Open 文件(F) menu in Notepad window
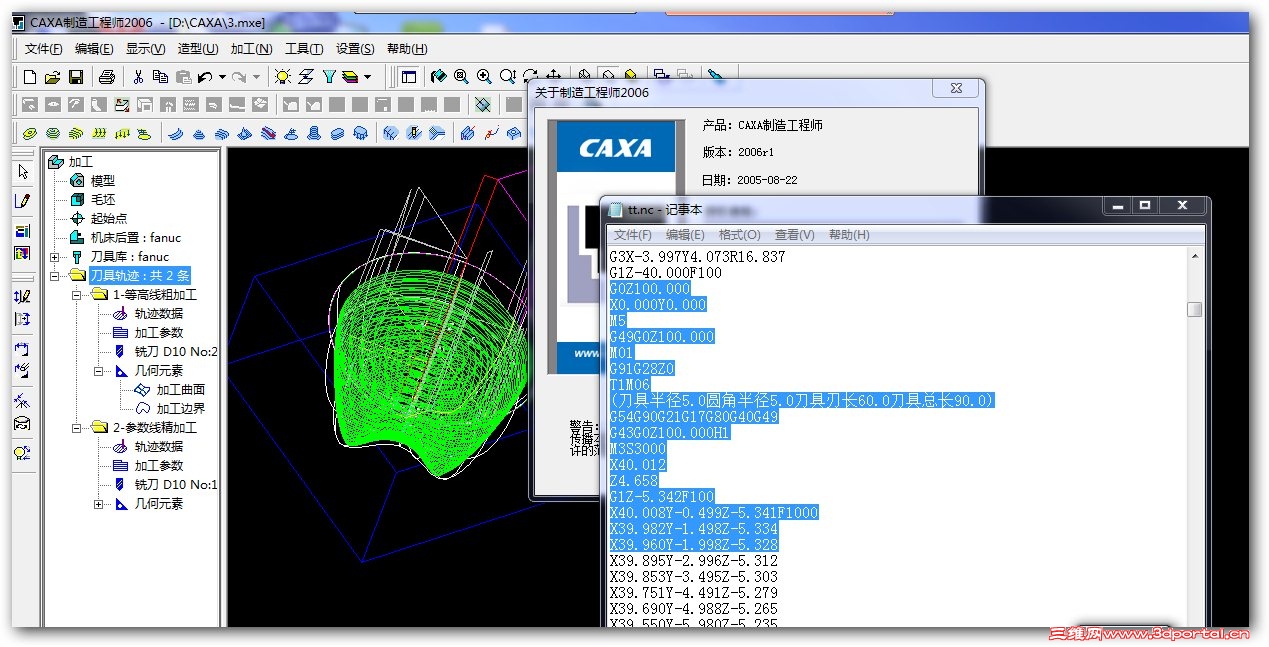The width and height of the screenshot is (1269, 647). coord(633,235)
